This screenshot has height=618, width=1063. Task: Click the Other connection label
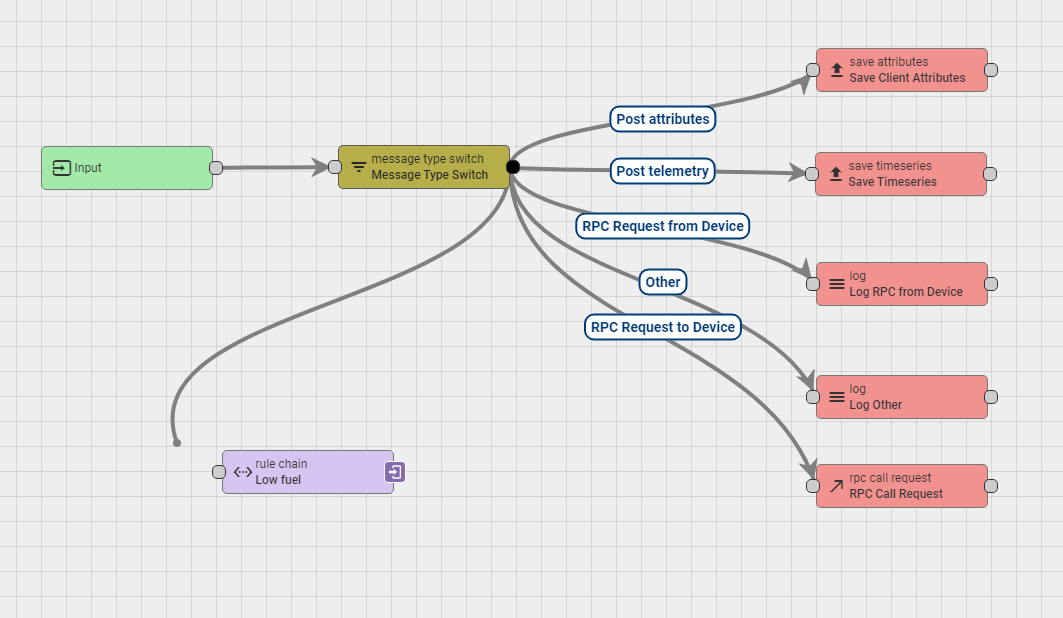point(662,282)
